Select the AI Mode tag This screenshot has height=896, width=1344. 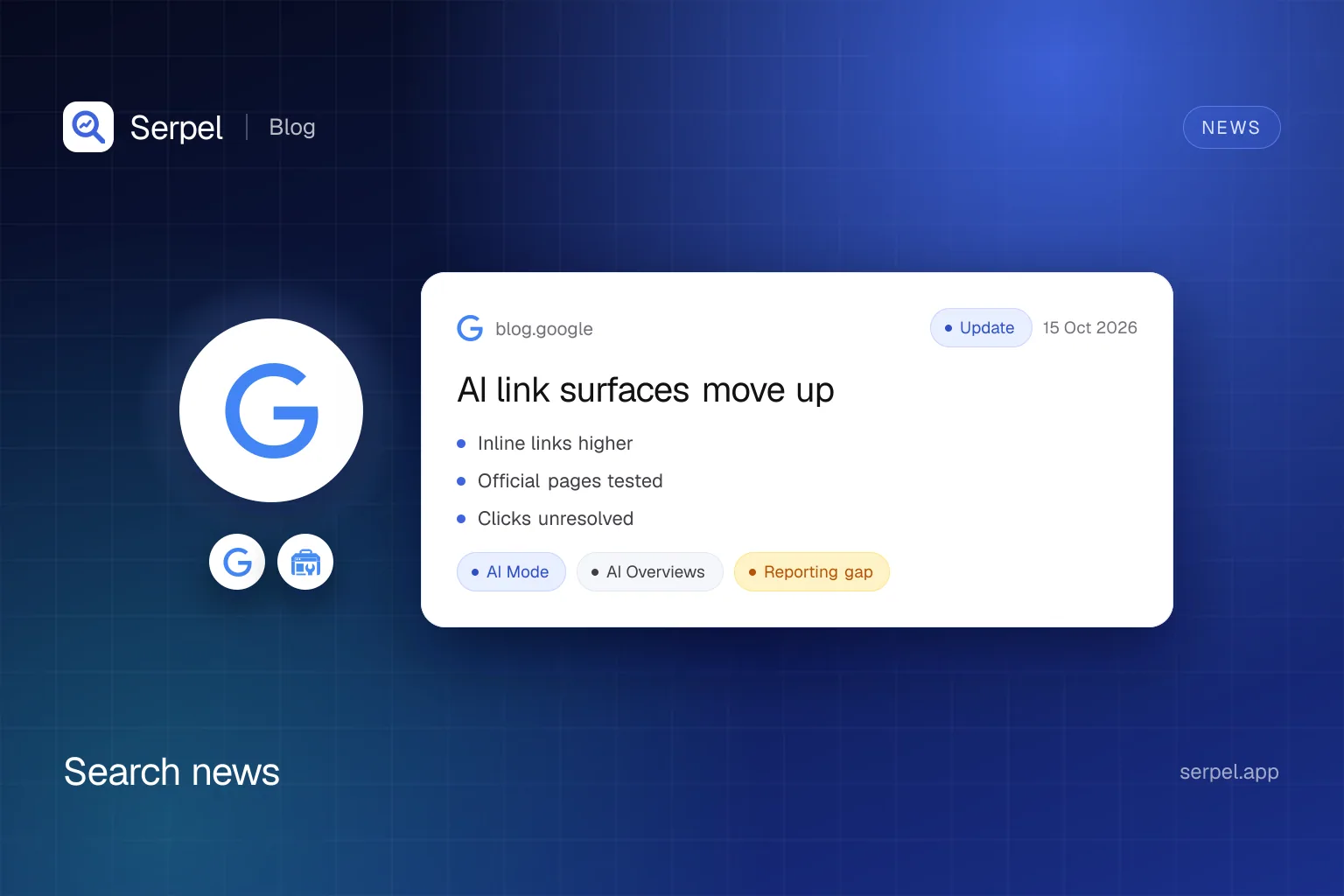point(511,571)
